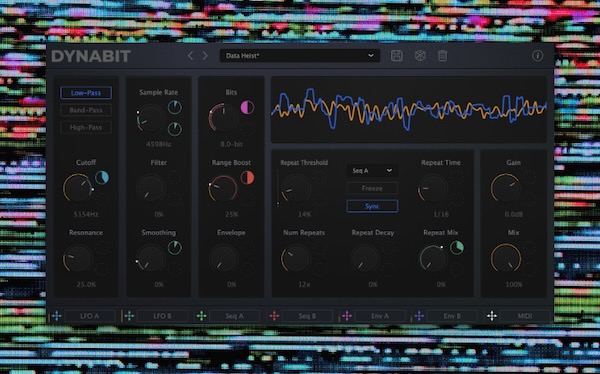
Task: Click the green modulation dial beside Repeat Mix
Action: [457, 247]
